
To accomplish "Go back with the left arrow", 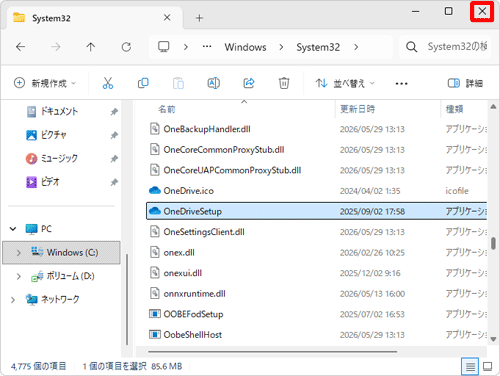I will [x=21, y=47].
